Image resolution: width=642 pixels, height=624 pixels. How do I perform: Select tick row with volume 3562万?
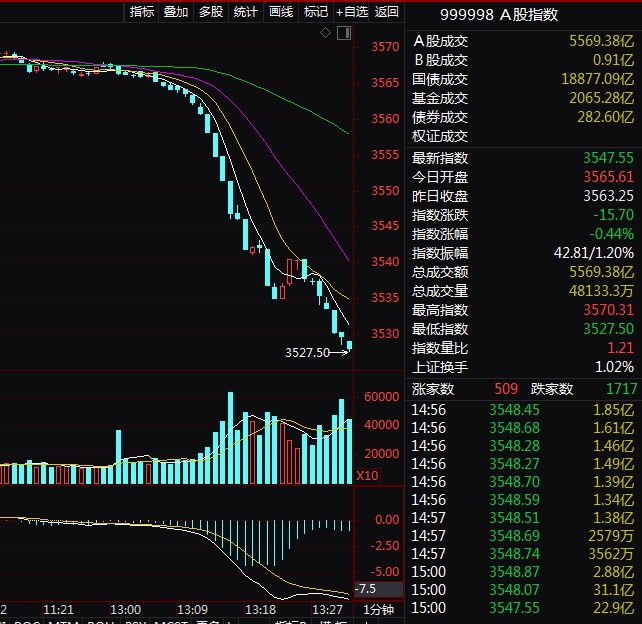click(523, 554)
